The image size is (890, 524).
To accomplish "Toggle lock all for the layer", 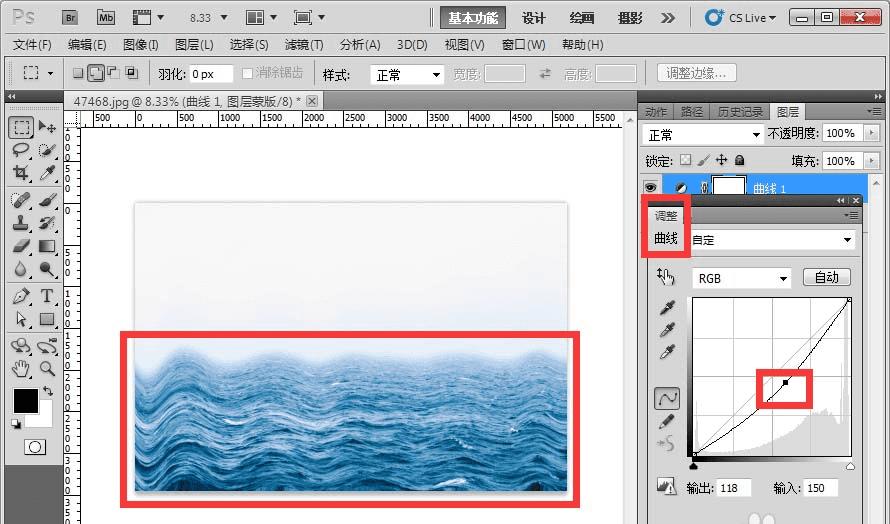I will click(x=739, y=160).
